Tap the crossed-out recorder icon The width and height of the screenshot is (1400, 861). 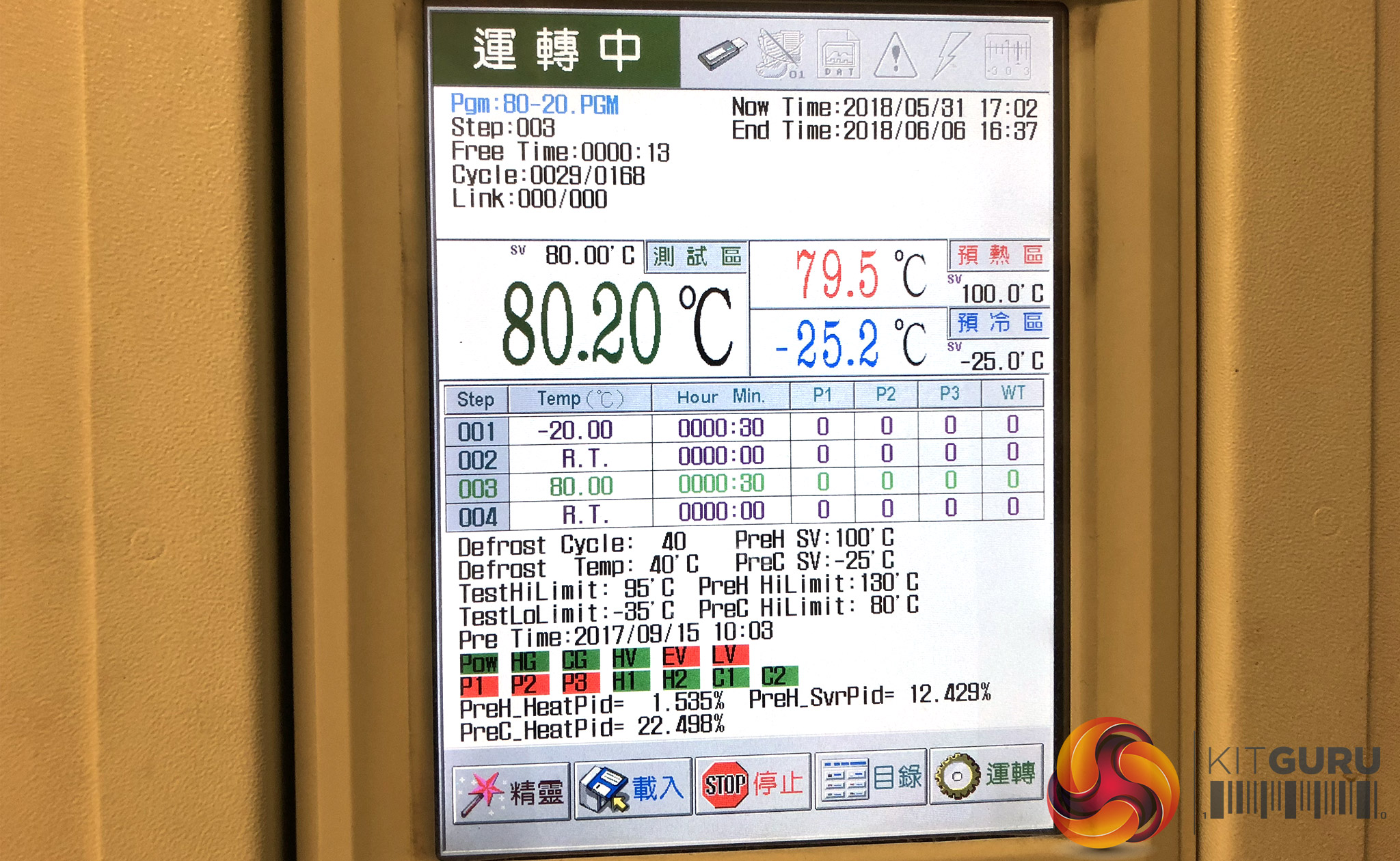(x=781, y=55)
